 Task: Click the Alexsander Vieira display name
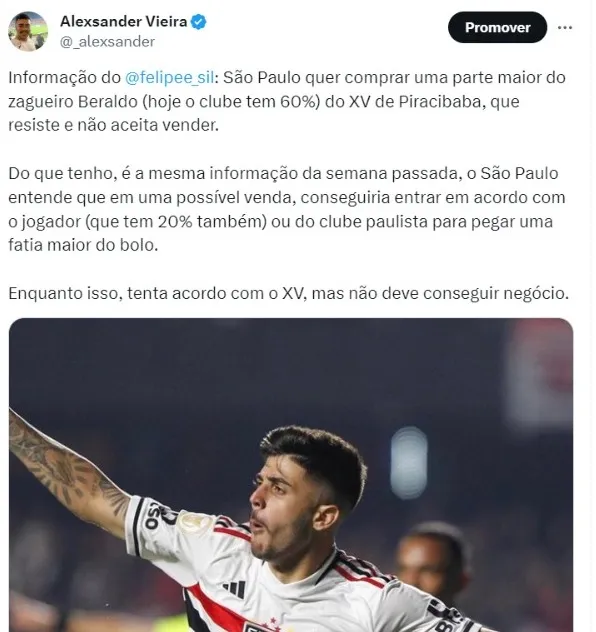click(x=124, y=21)
